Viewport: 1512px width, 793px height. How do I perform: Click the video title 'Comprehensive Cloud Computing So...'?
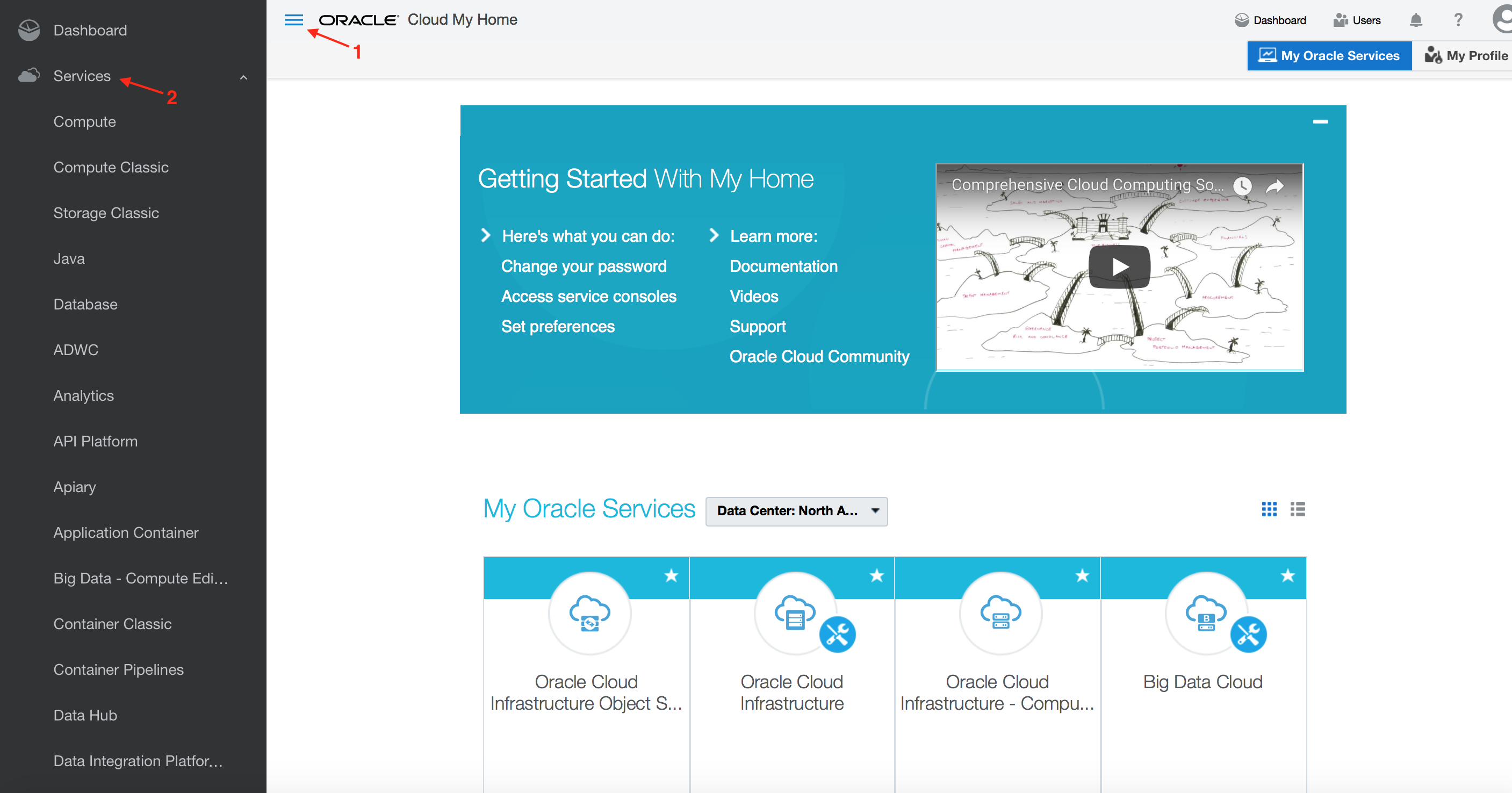1088,185
